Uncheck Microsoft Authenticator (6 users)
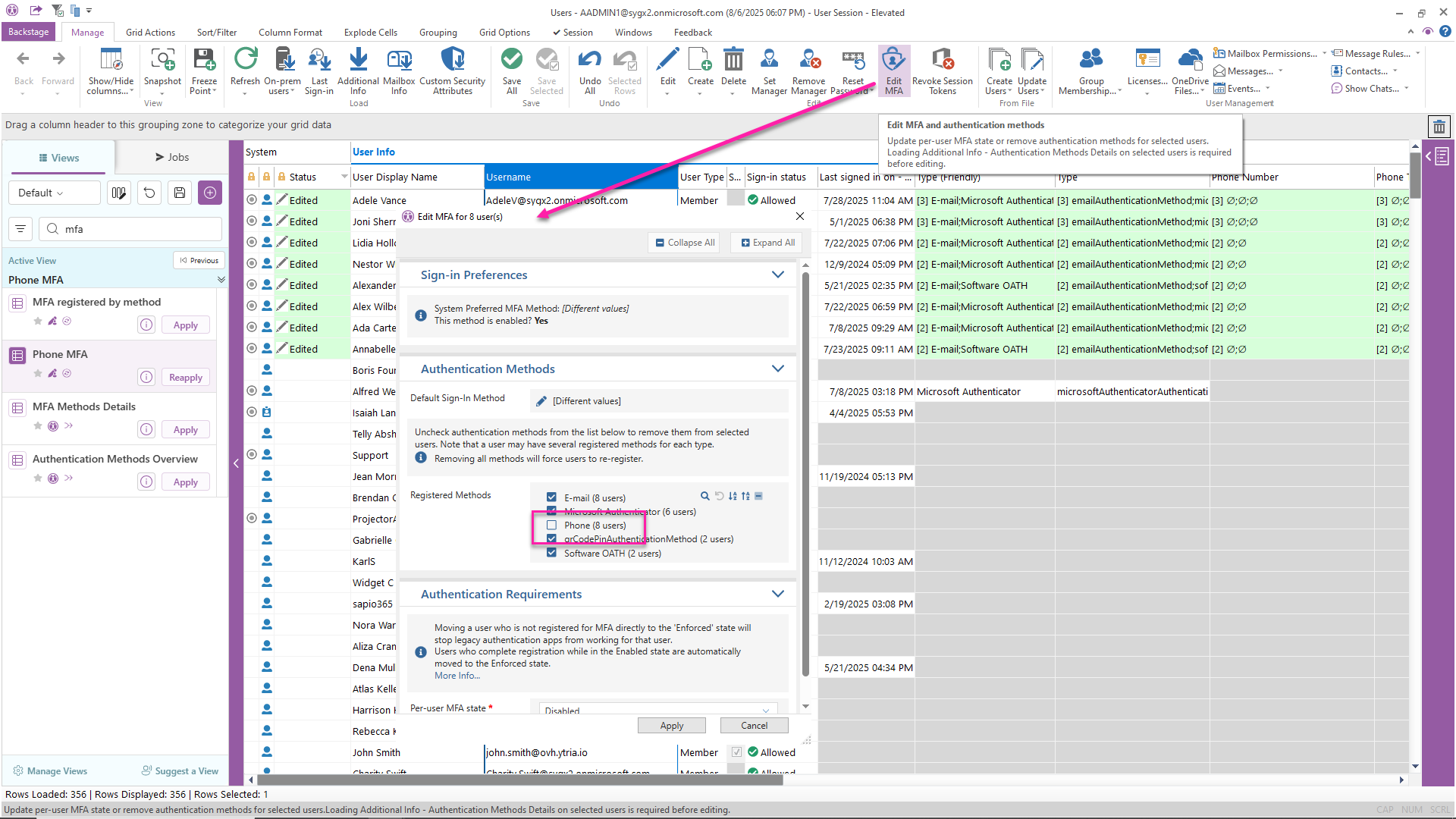Viewport: 1456px width, 819px height. (551, 511)
